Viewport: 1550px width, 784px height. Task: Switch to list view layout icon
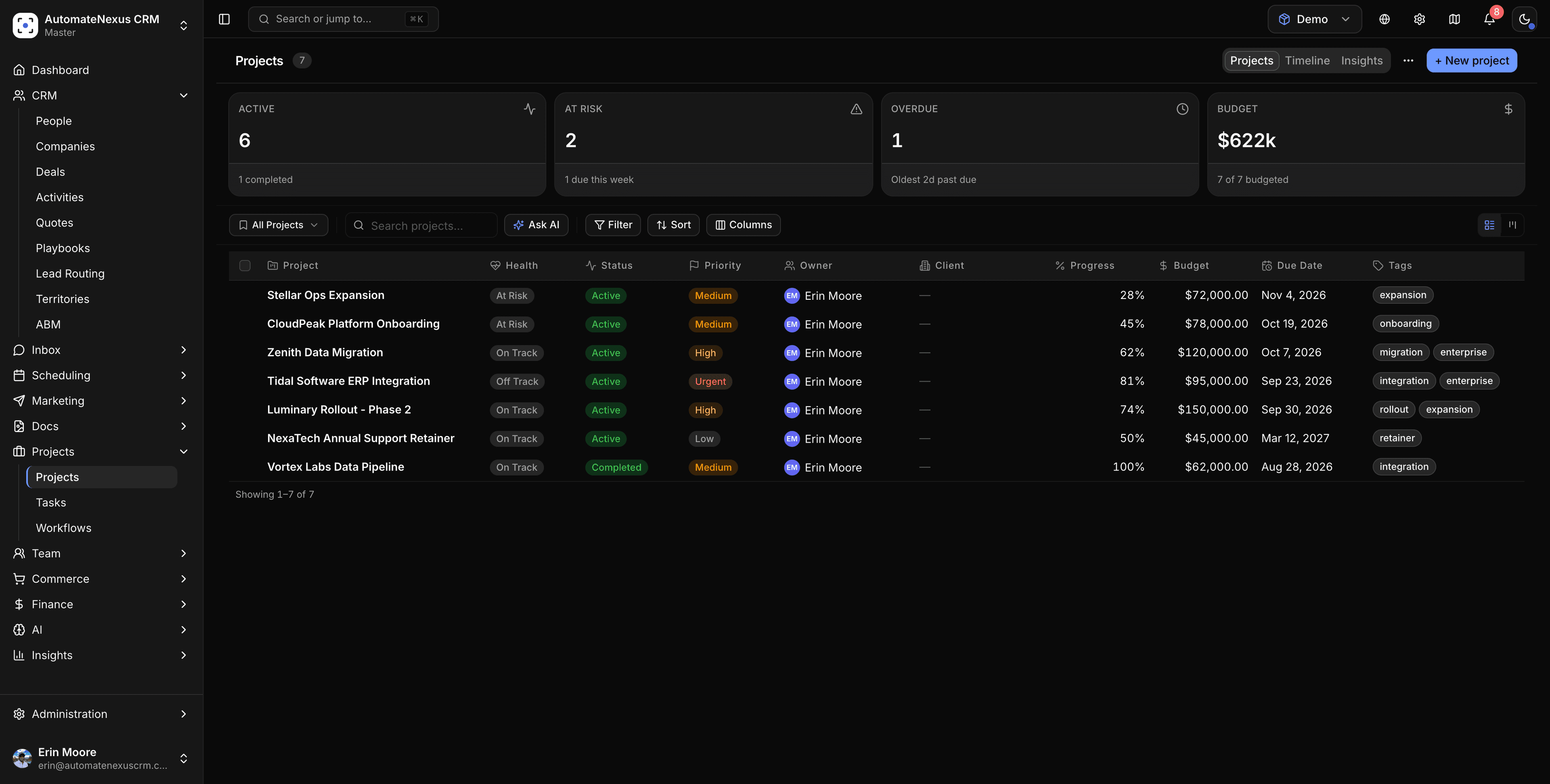click(1489, 225)
